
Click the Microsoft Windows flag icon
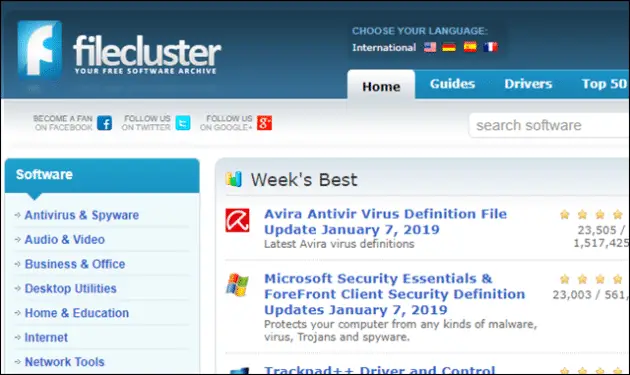237,285
